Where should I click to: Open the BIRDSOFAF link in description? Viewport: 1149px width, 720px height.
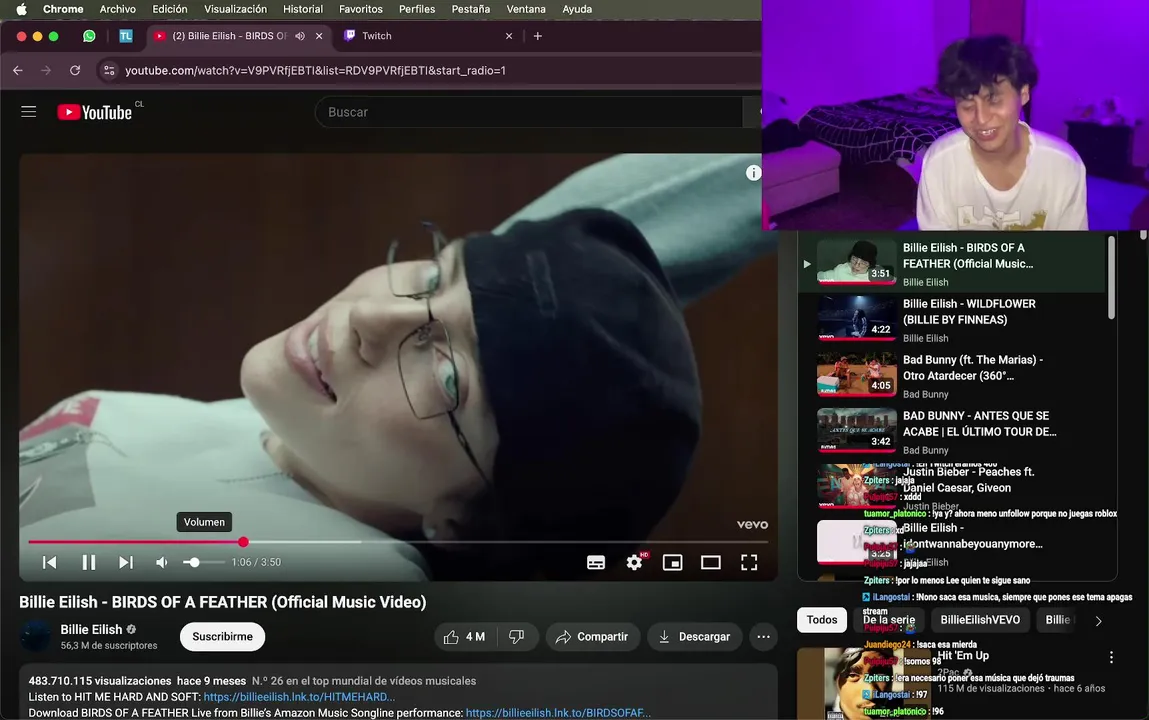click(x=558, y=713)
